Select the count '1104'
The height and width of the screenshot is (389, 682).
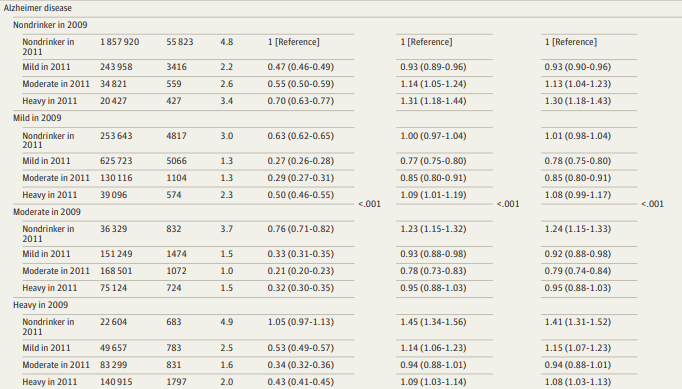(176, 178)
